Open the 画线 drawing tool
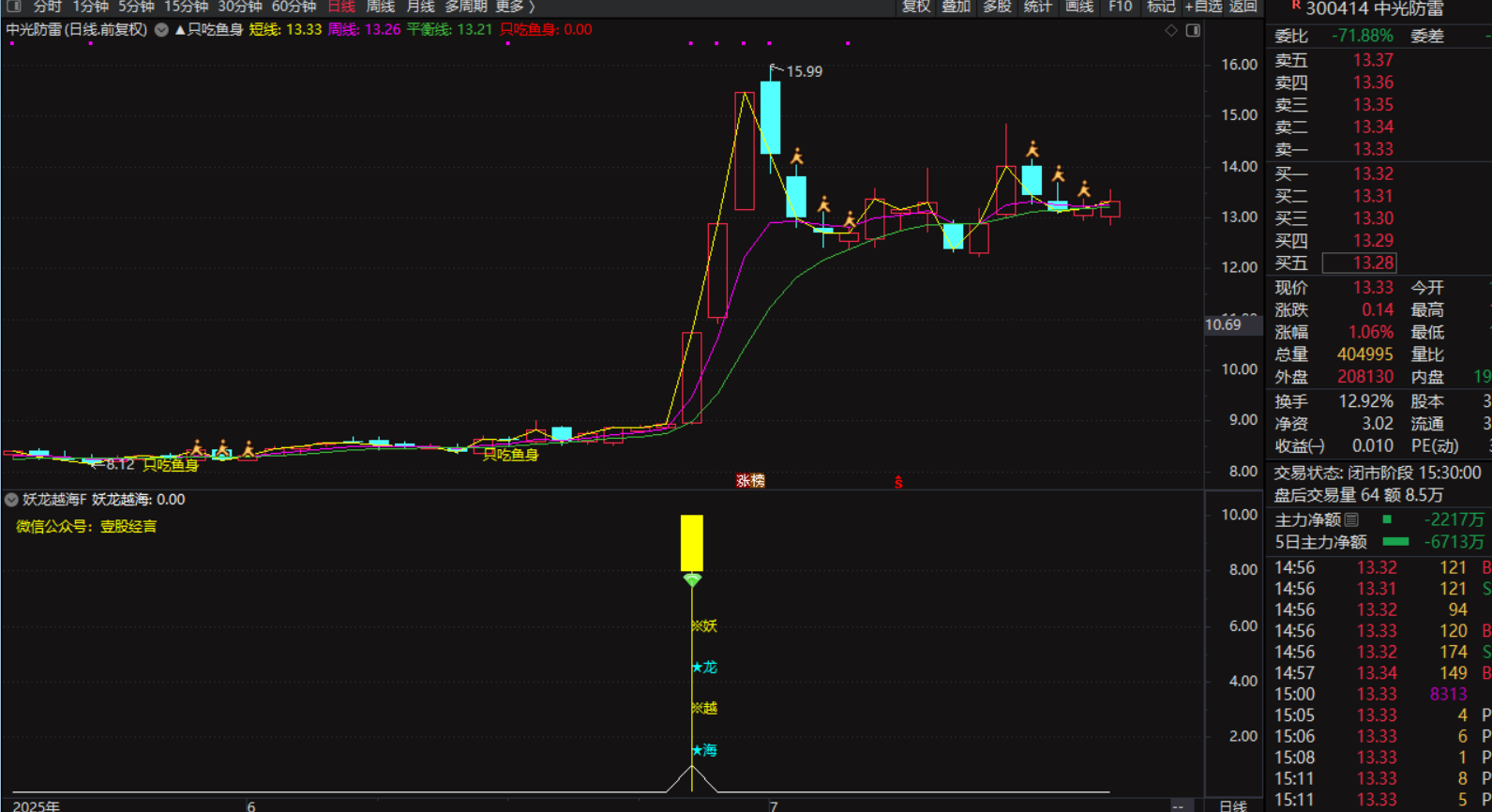This screenshot has height=812, width=1492. click(1079, 7)
